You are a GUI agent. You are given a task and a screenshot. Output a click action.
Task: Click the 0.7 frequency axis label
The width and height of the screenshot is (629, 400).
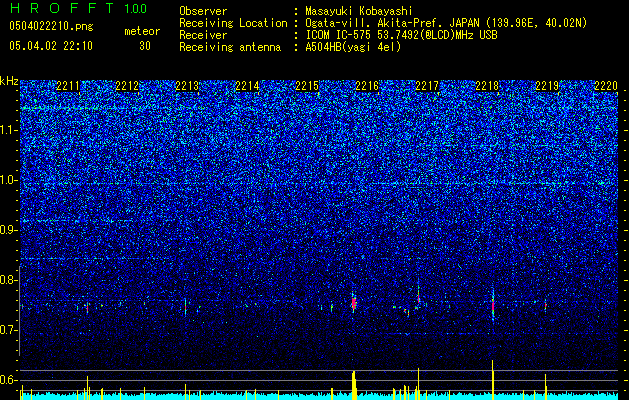pyautogui.click(x=9, y=330)
